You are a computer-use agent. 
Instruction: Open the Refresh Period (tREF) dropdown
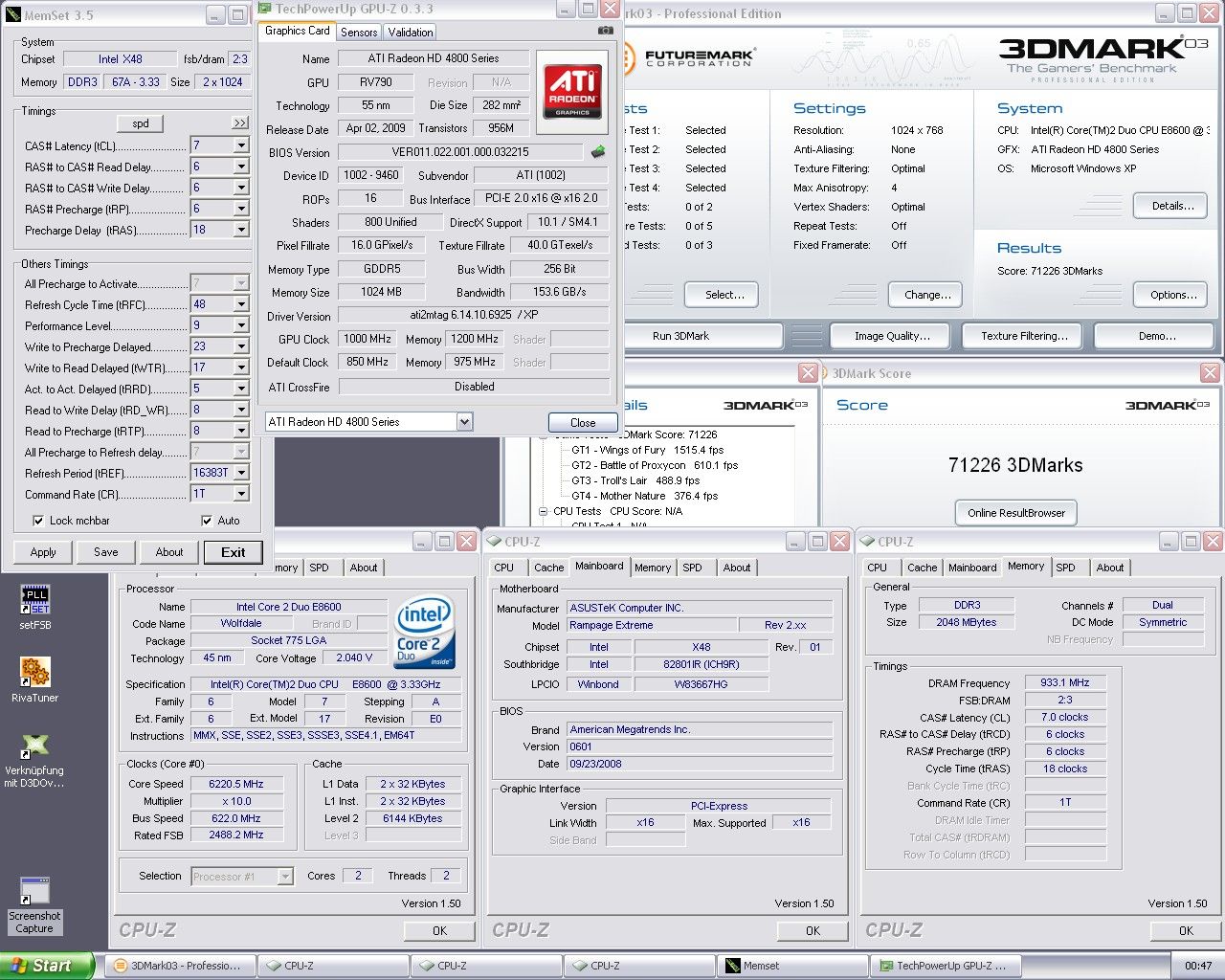coord(241,473)
